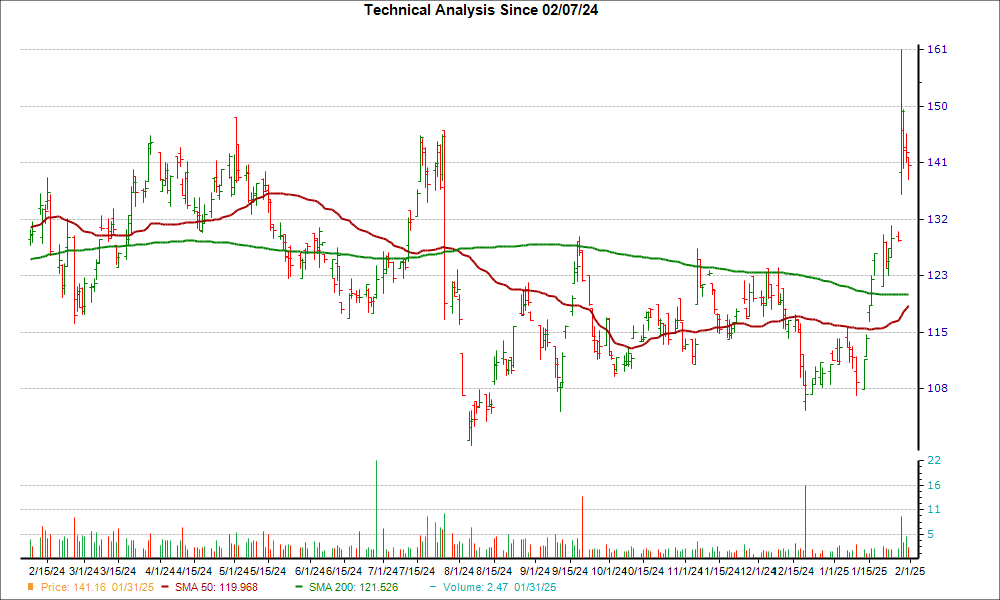Click the 2/1/25 date axis label
This screenshot has width=1000, height=600.
[909, 571]
